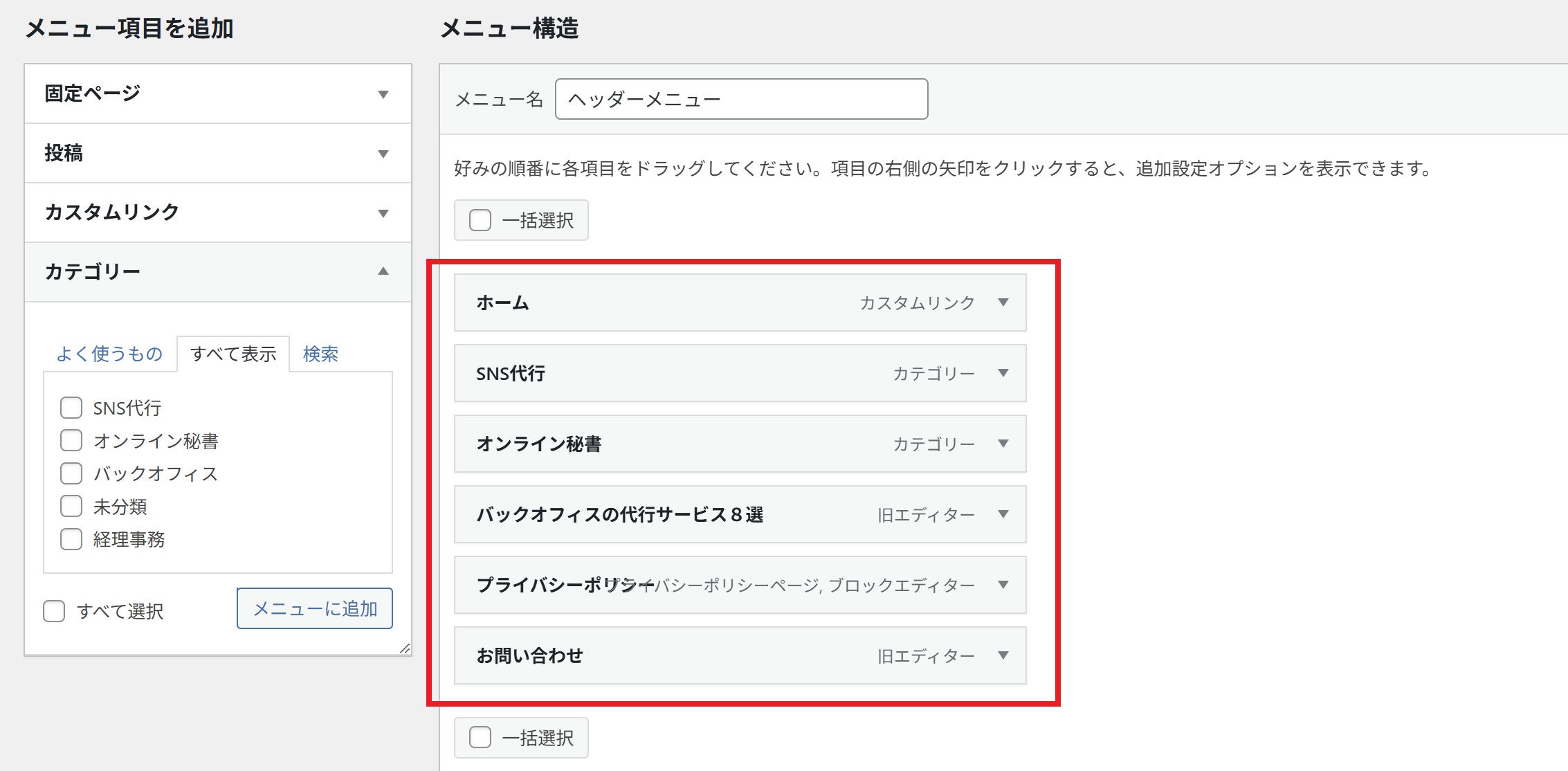Screen dimensions: 1568x771
Task: Enable the すべて選択 checkbox
Action: pos(54,611)
